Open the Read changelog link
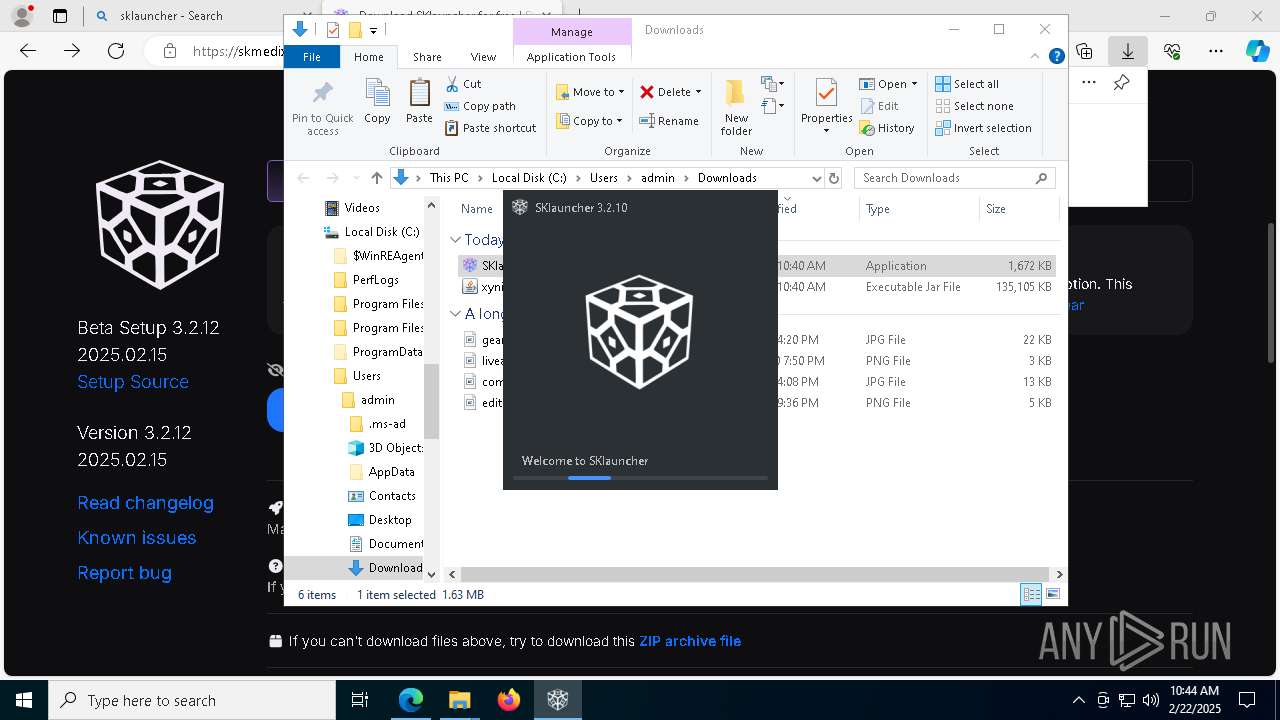Viewport: 1280px width, 720px height. point(145,503)
